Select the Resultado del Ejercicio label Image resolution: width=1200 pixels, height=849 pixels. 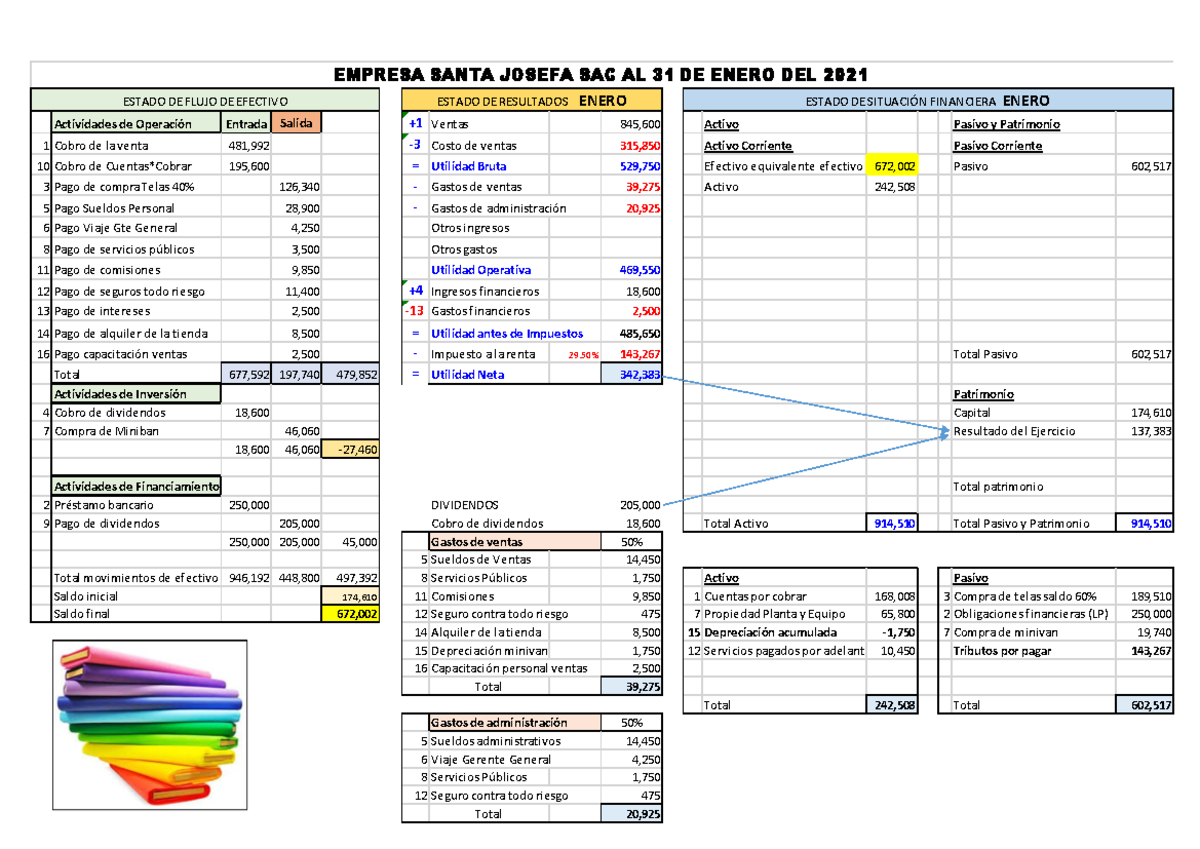pos(1014,431)
